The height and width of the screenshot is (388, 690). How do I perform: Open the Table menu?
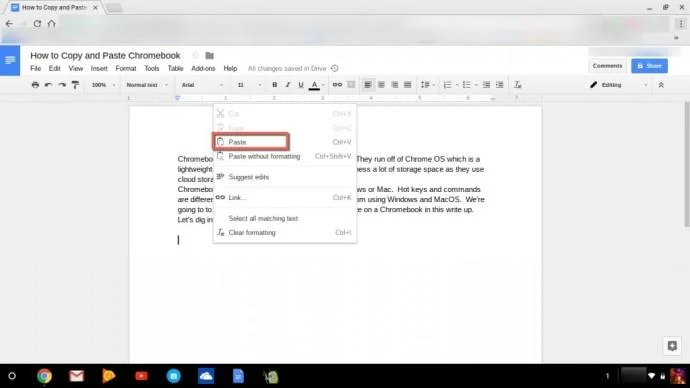click(x=175, y=68)
